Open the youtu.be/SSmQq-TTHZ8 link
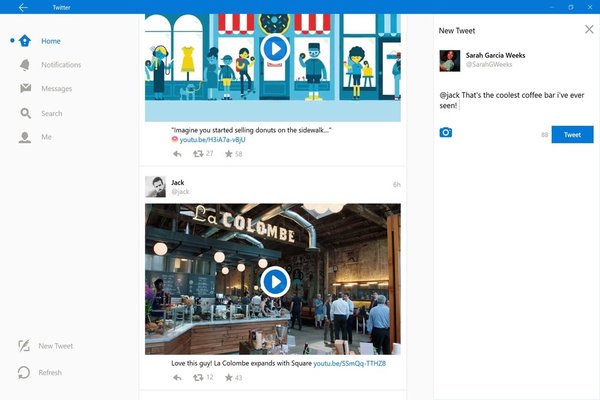 click(349, 364)
